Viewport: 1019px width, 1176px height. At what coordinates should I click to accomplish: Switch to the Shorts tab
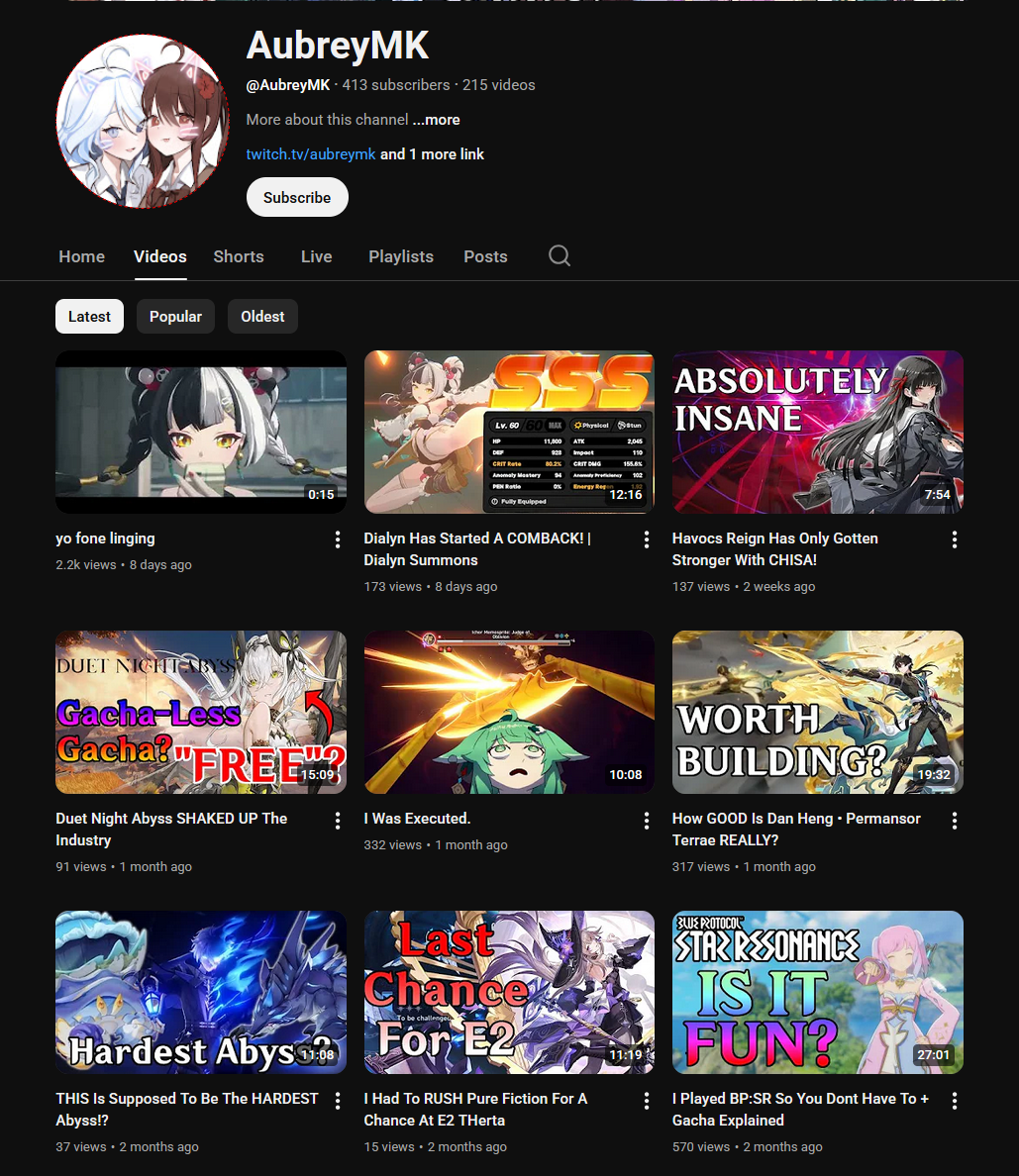pyautogui.click(x=239, y=256)
